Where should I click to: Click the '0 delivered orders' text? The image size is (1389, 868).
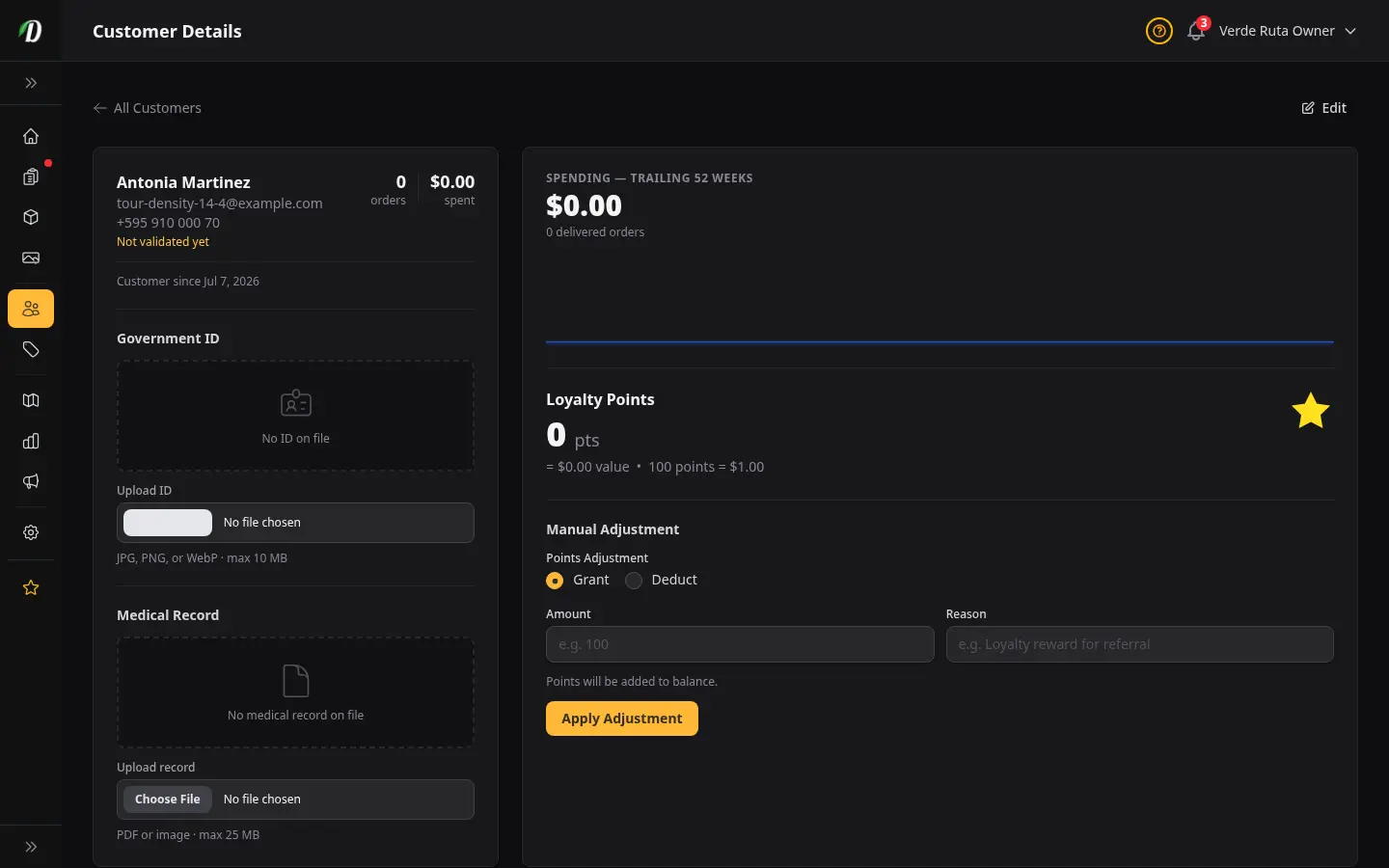coord(595,232)
